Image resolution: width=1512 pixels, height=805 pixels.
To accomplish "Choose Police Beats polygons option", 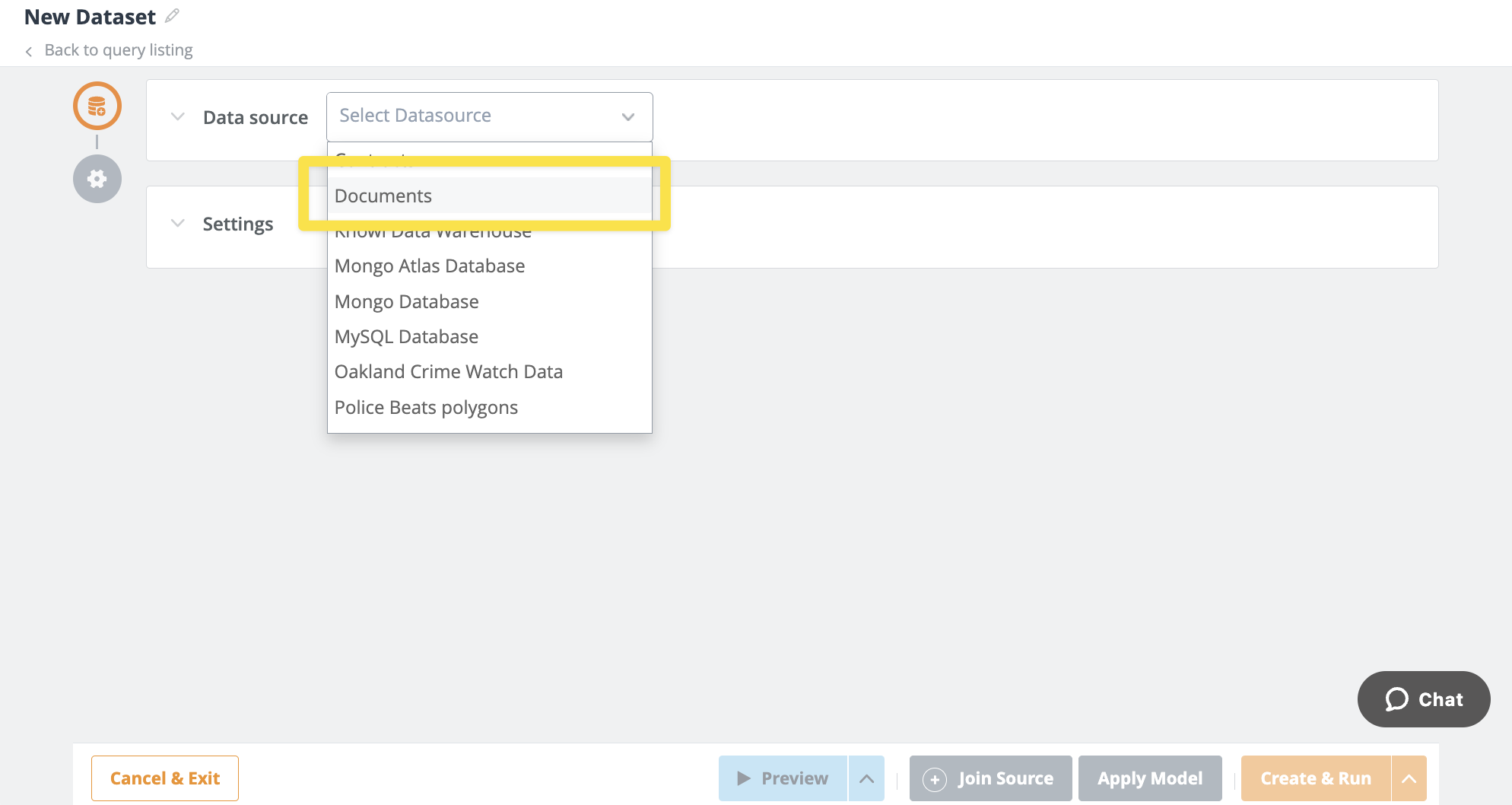I will click(x=490, y=407).
